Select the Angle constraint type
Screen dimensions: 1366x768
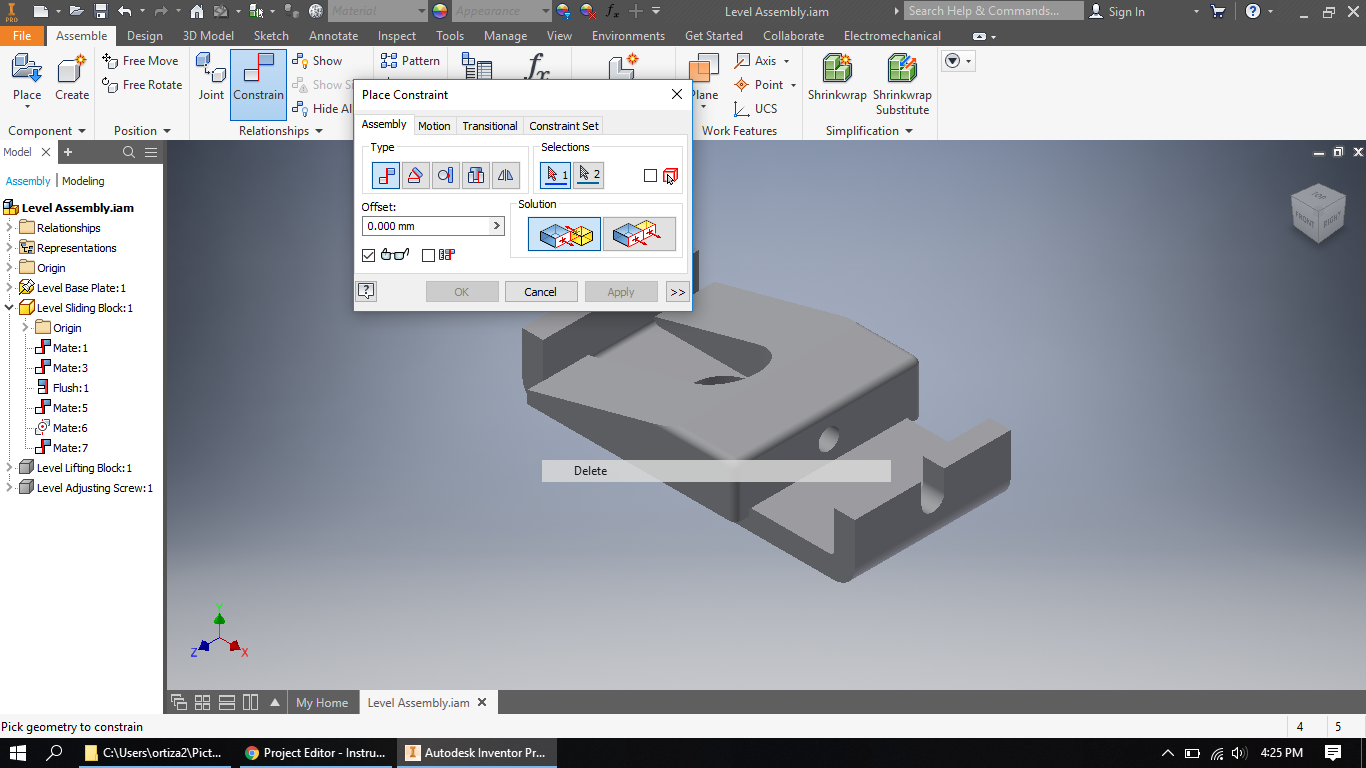[415, 174]
